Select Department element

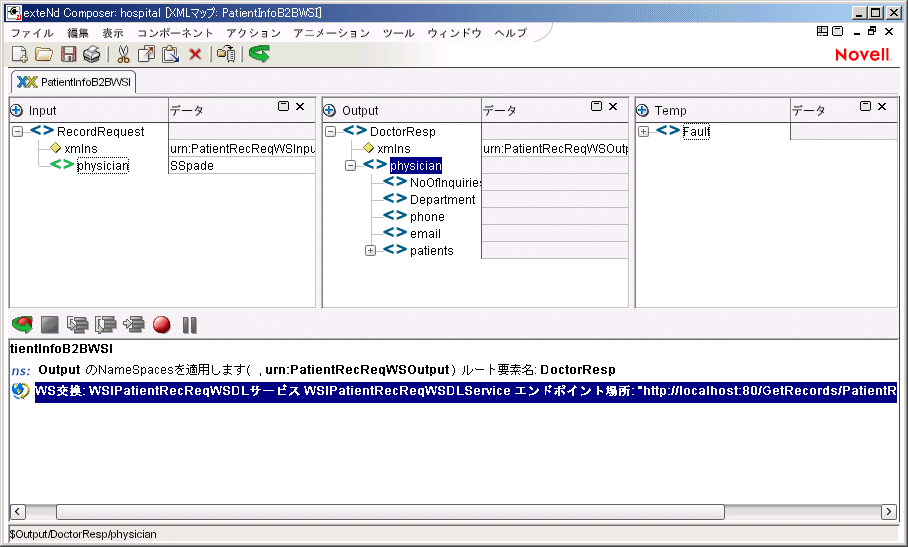coord(442,200)
